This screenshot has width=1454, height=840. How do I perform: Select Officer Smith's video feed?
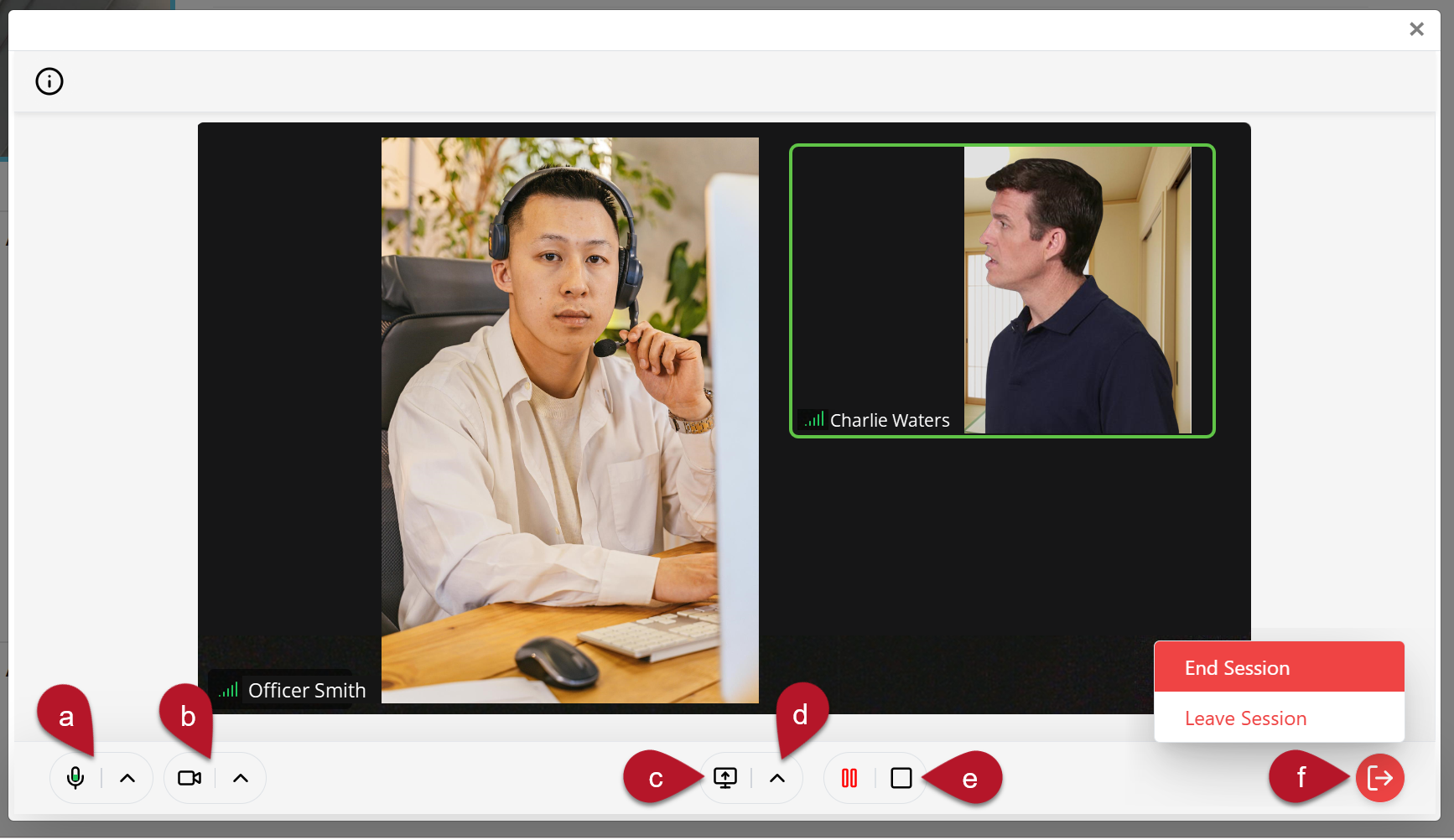[569, 419]
